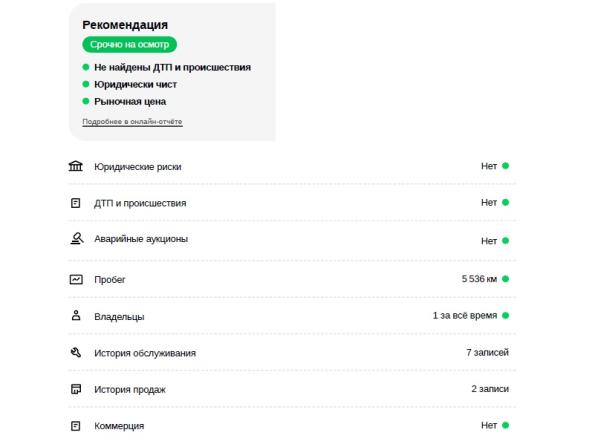Click the document icon next to ДТП и происшествия
The height and width of the screenshot is (447, 598).
[x=76, y=203]
